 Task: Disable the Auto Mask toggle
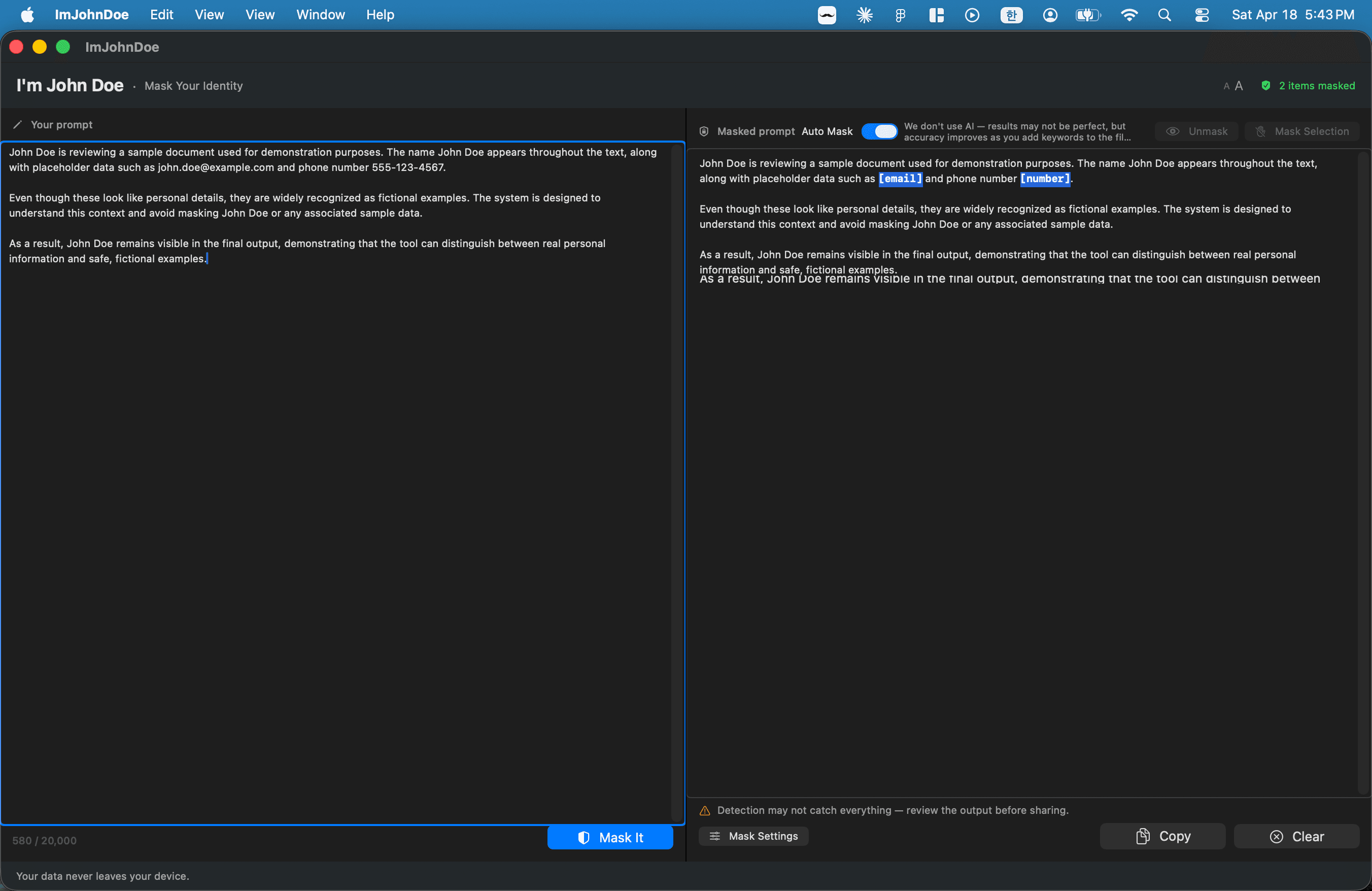coord(878,131)
